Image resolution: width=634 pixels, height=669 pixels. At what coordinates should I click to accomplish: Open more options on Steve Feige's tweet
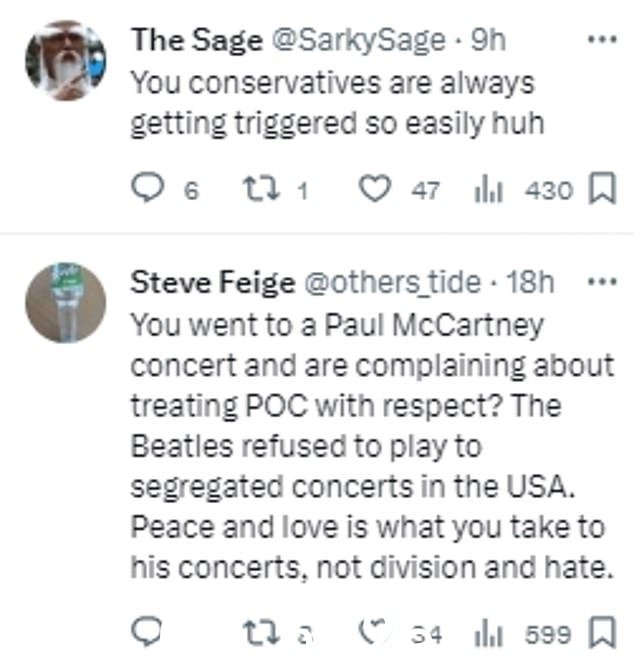point(602,282)
